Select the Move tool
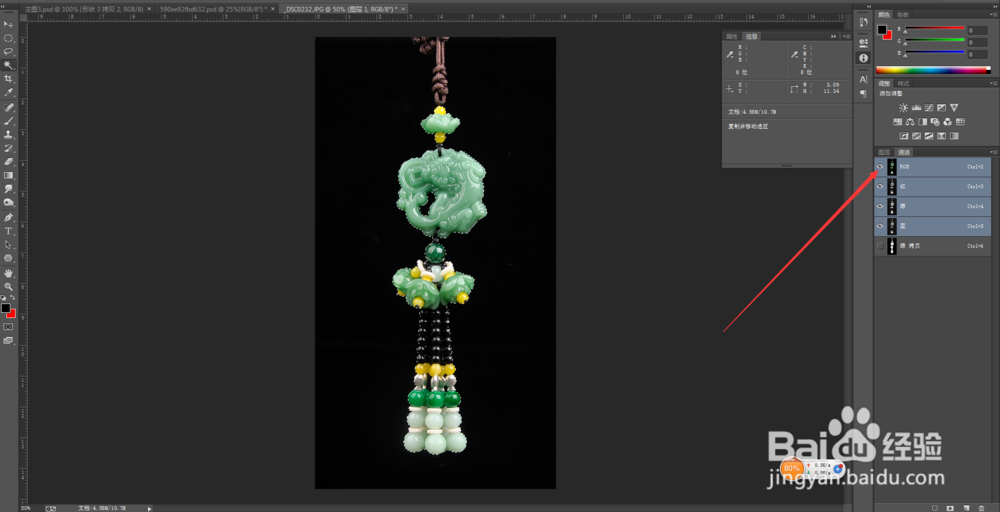Image resolution: width=1000 pixels, height=512 pixels. pos(8,24)
